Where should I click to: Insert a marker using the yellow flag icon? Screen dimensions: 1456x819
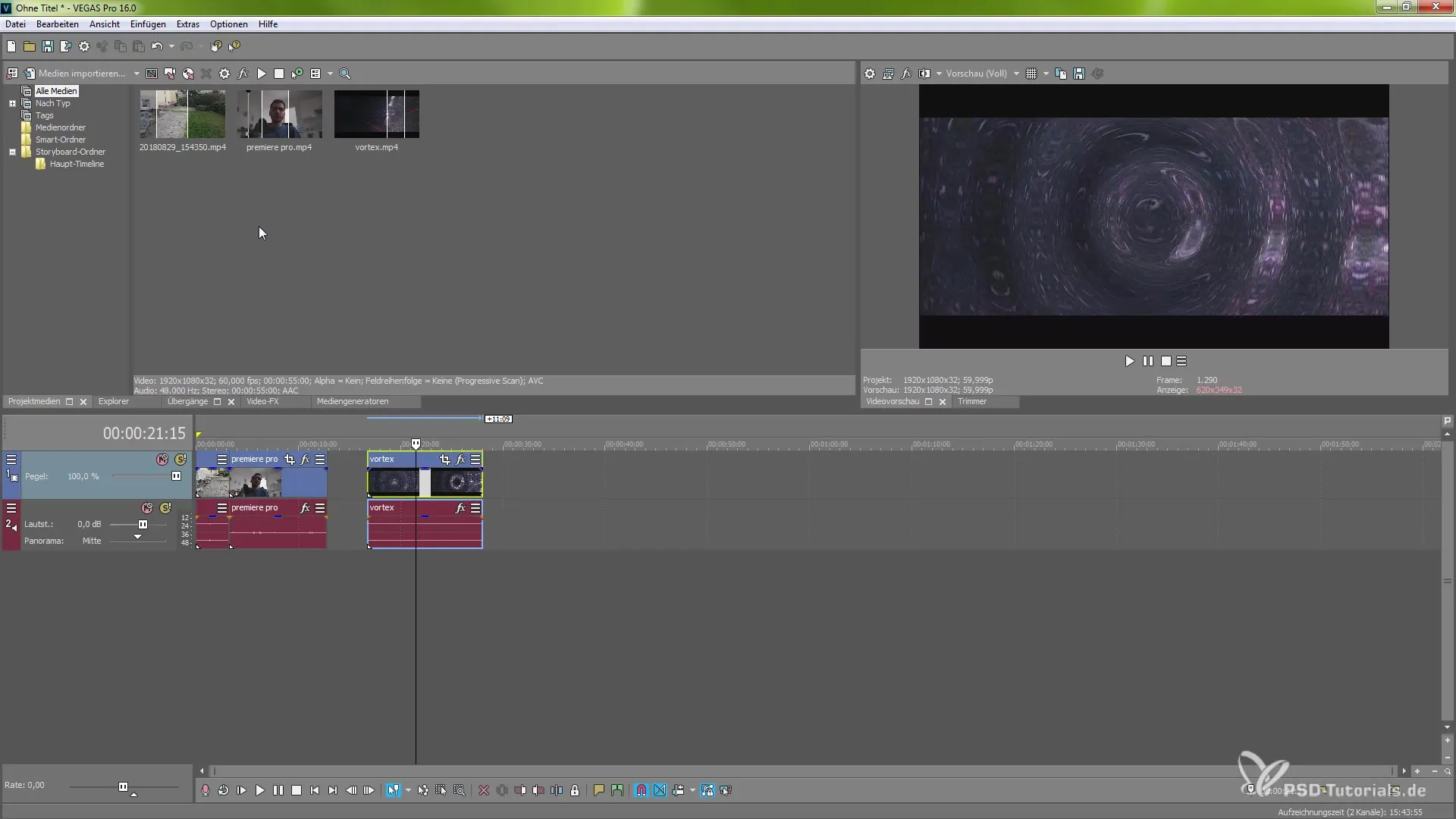pyautogui.click(x=598, y=790)
